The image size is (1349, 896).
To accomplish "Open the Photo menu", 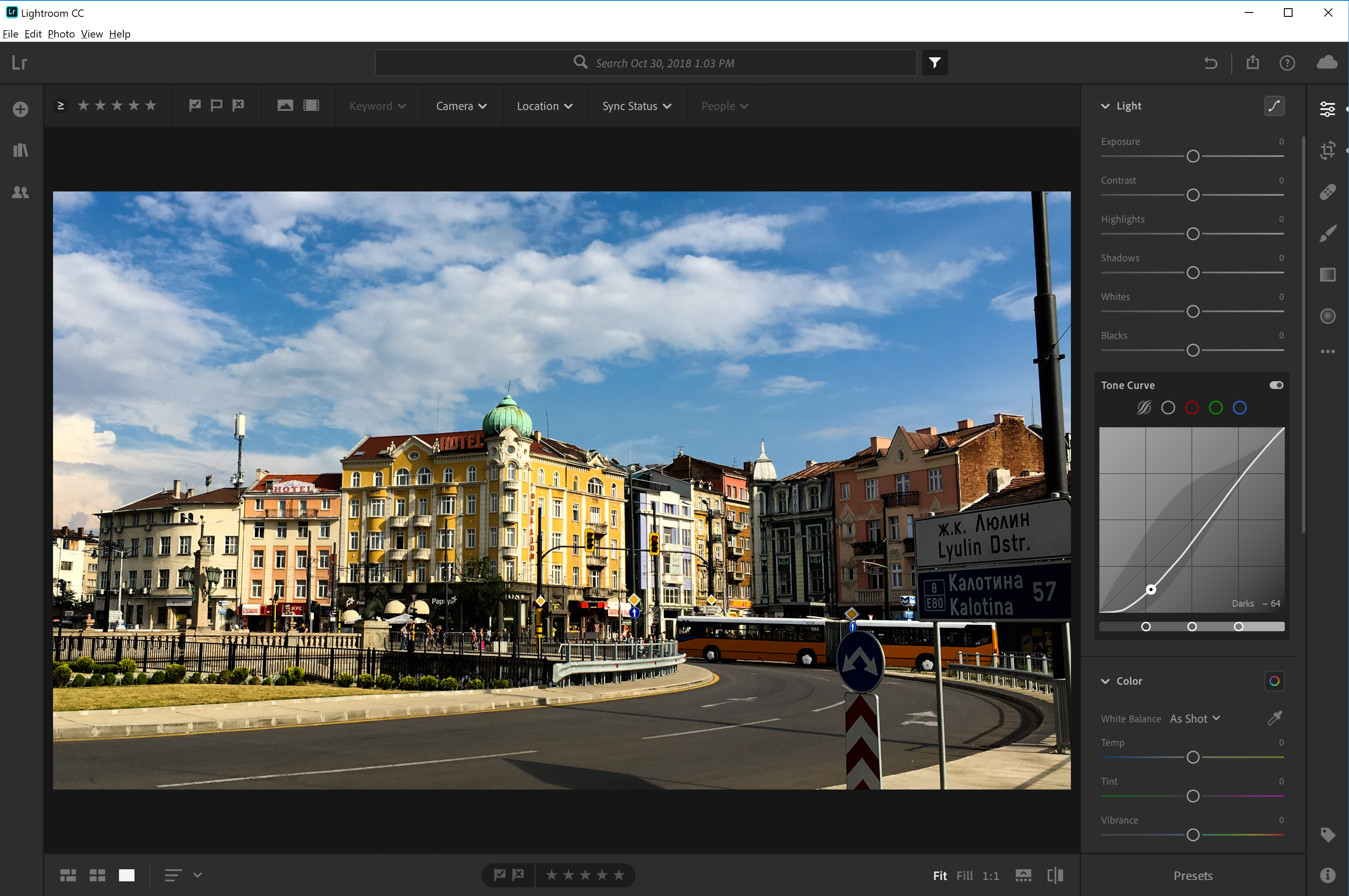I will click(60, 33).
